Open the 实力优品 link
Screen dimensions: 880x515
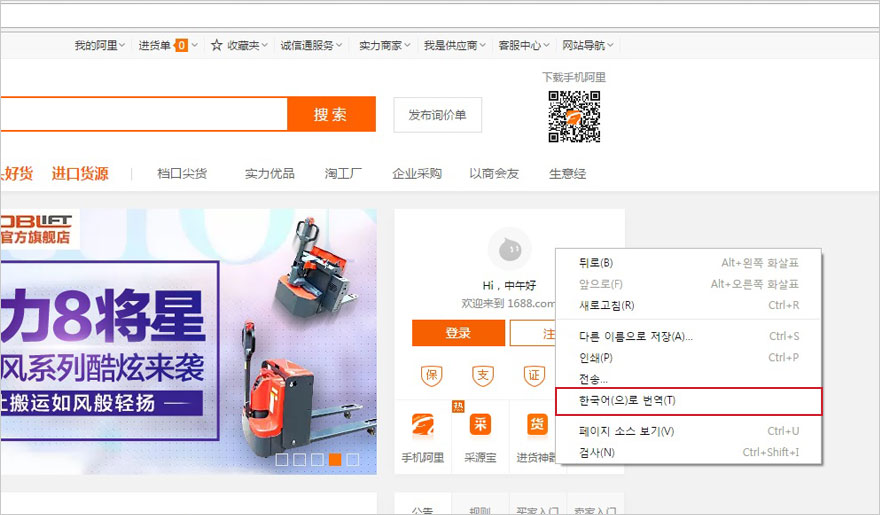[269, 174]
